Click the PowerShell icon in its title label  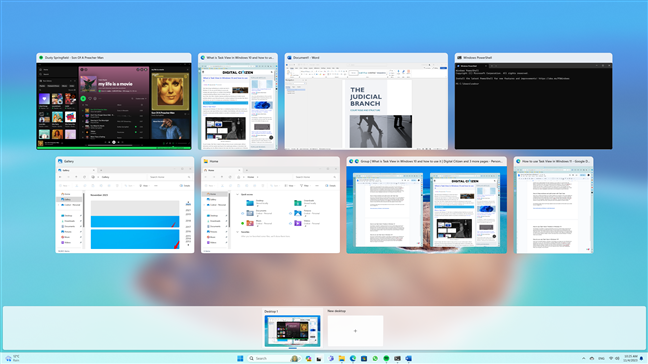459,58
